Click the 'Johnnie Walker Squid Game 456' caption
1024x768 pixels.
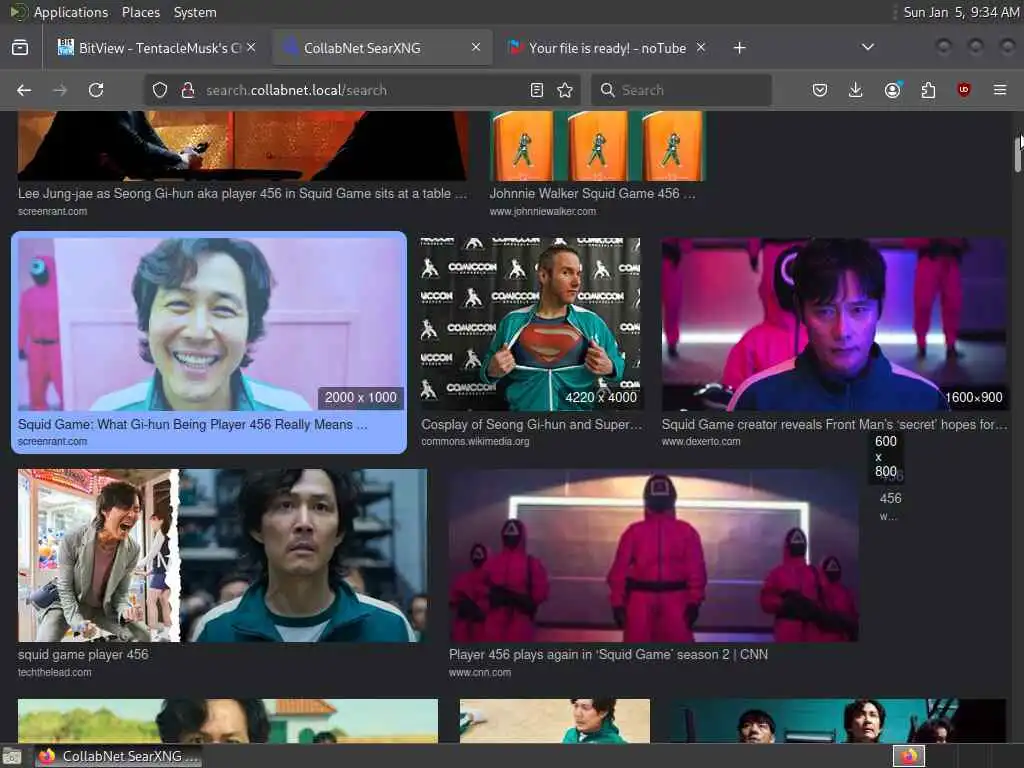pyautogui.click(x=592, y=193)
